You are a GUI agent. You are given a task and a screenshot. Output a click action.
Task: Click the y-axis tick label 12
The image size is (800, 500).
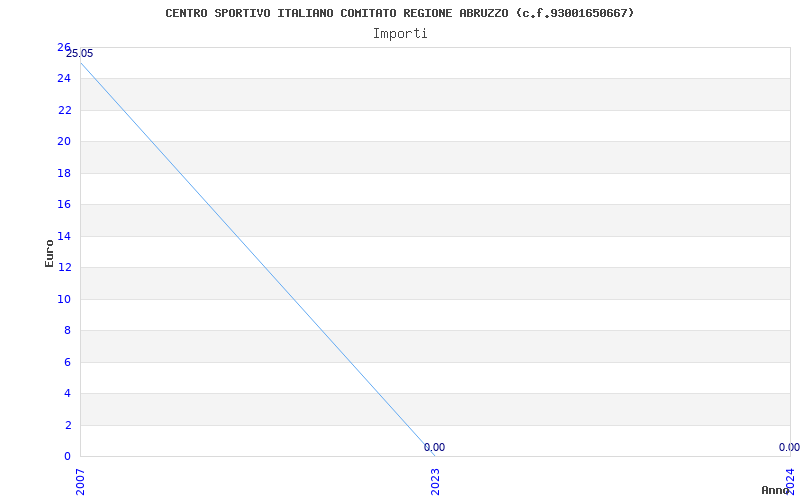click(x=64, y=267)
